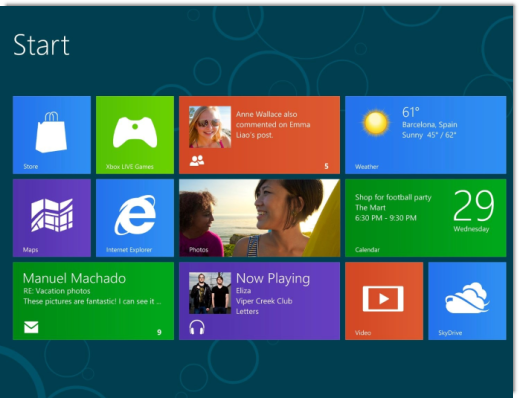Launch Internet Explorer tile
519x398 pixels.
(135, 218)
